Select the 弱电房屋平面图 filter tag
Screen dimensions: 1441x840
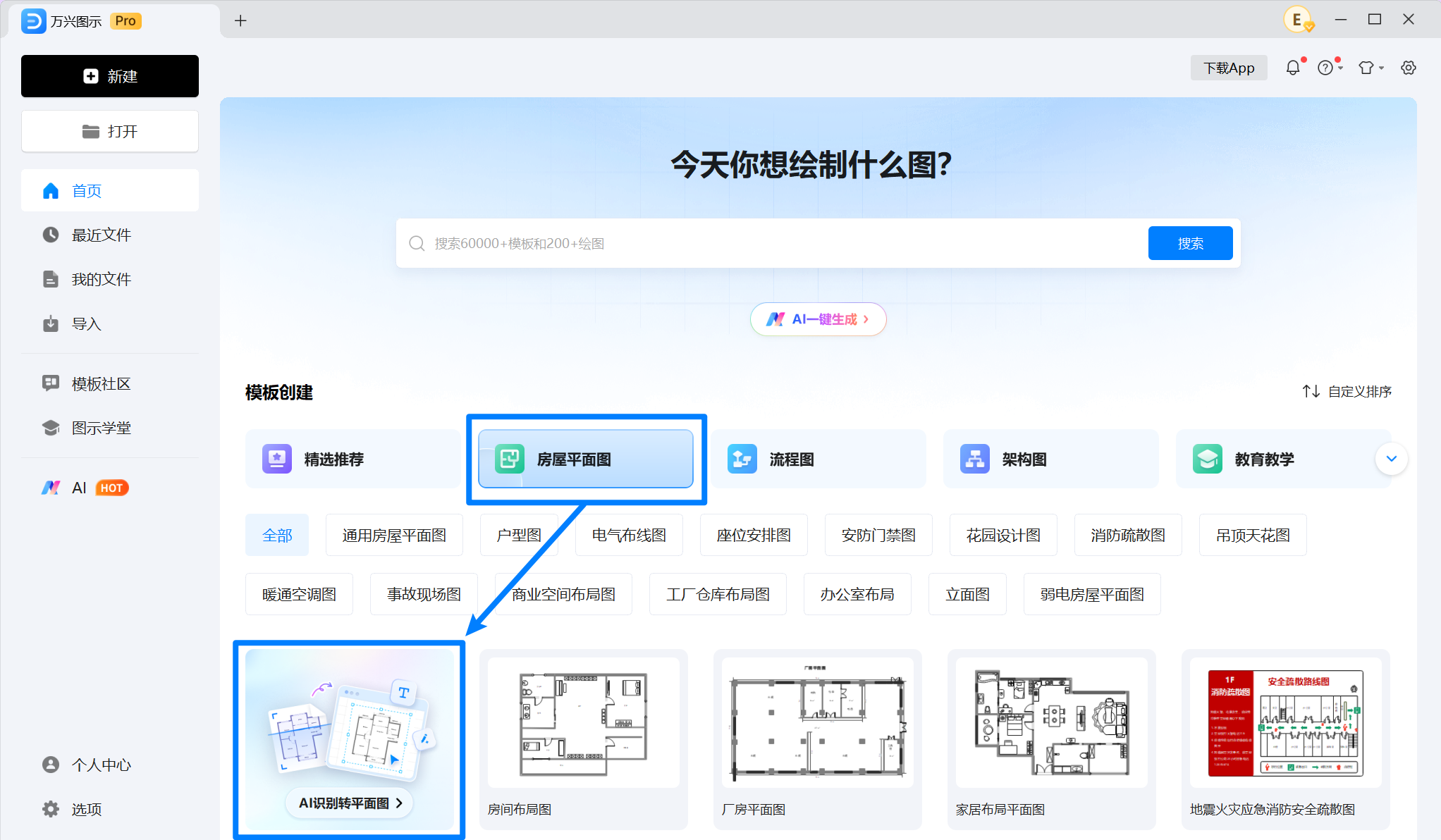coord(1092,594)
